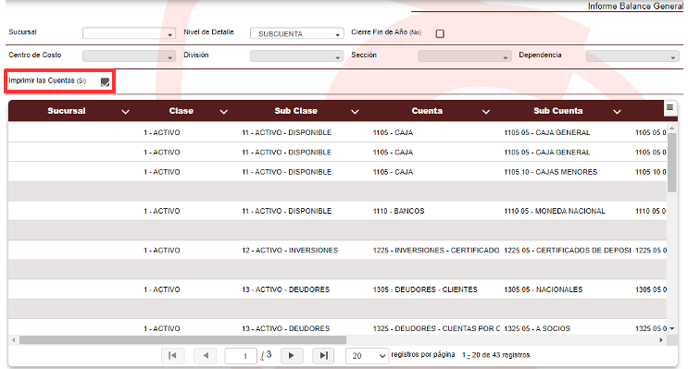Click the vertical scrollbar down arrow

tap(672, 329)
